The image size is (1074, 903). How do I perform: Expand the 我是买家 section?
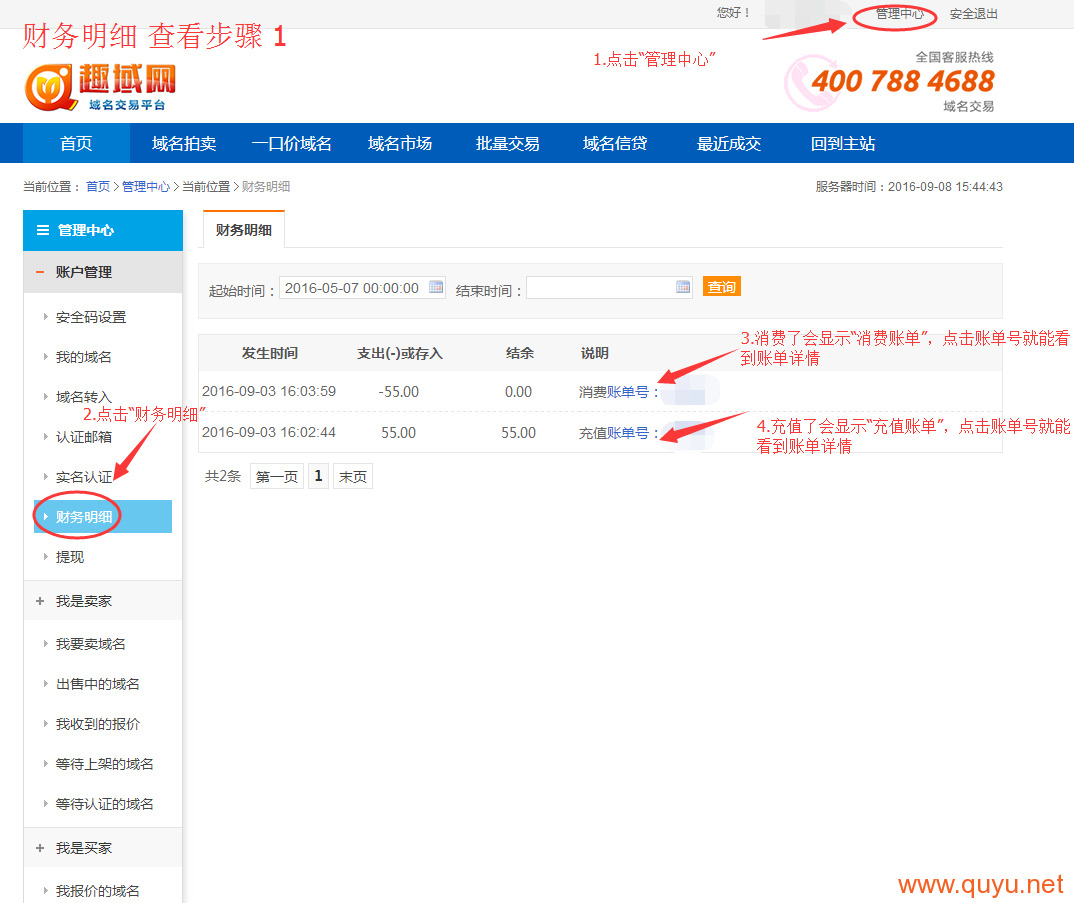click(x=40, y=848)
